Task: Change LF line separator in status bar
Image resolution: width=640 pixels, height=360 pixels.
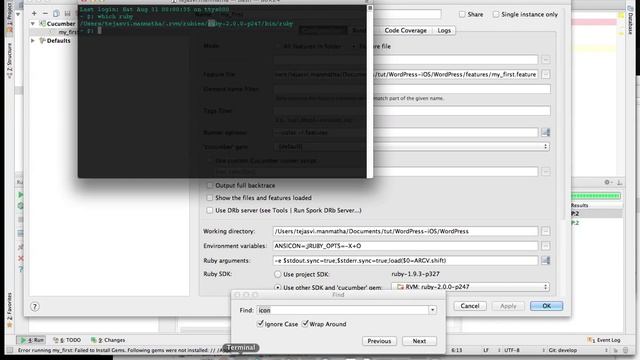Action: click(486, 350)
